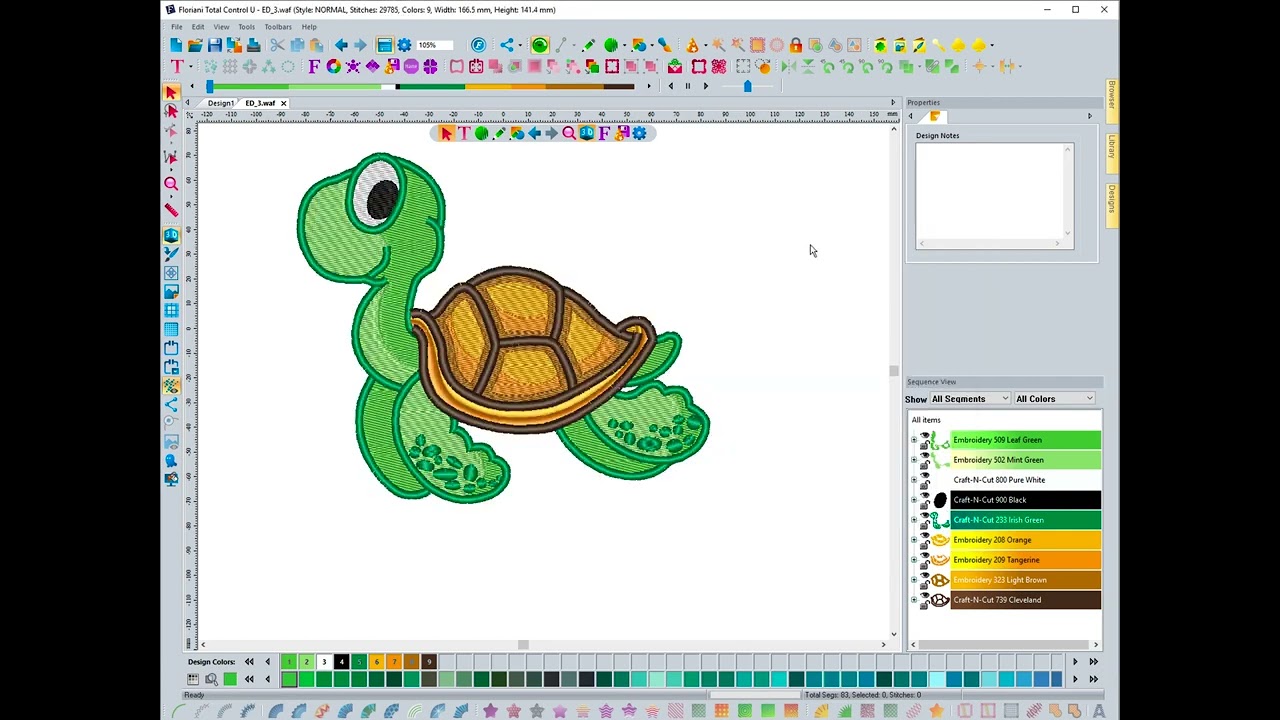Select design color 4 black swatch

(x=341, y=662)
